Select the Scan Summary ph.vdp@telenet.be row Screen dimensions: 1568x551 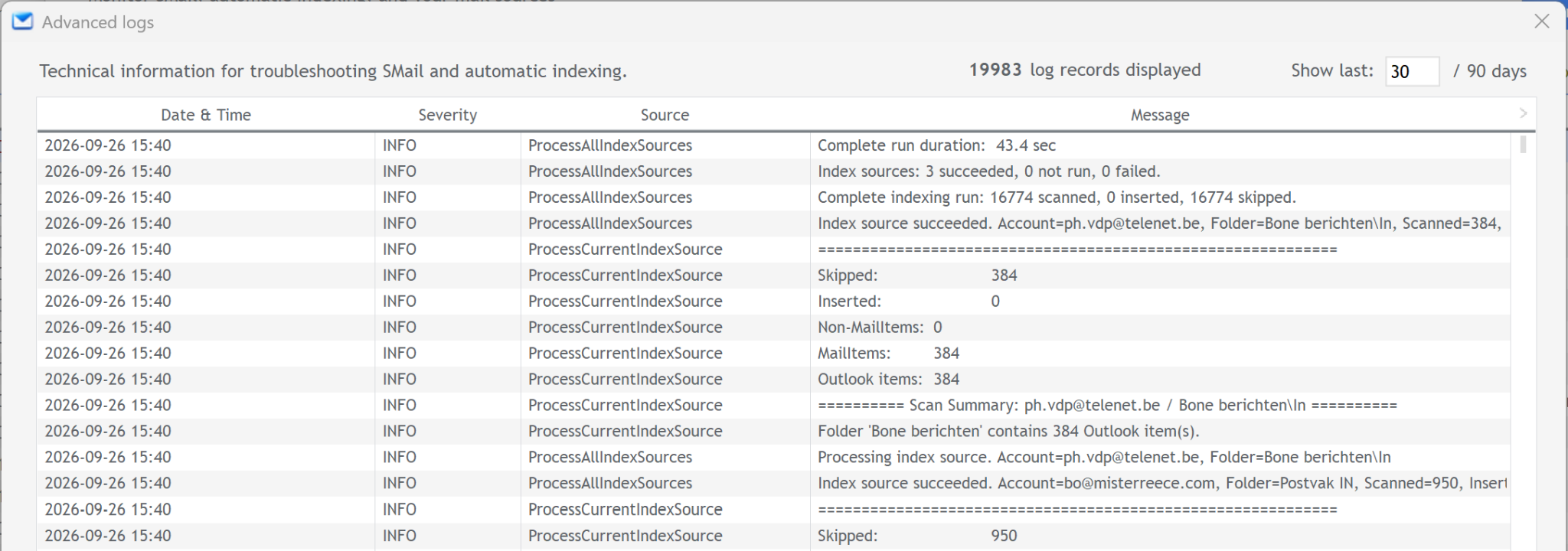pyautogui.click(x=773, y=406)
